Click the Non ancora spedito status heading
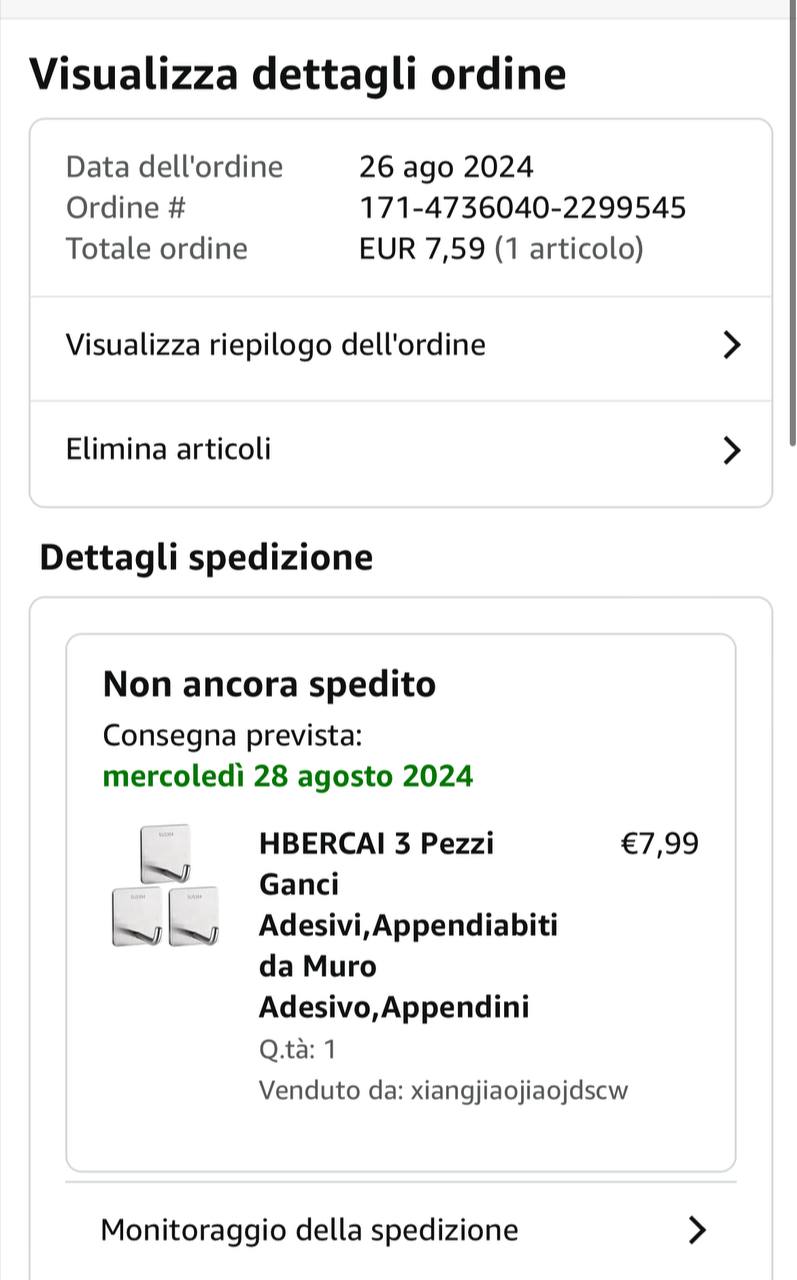Screen dimensions: 797x1280 [269, 685]
